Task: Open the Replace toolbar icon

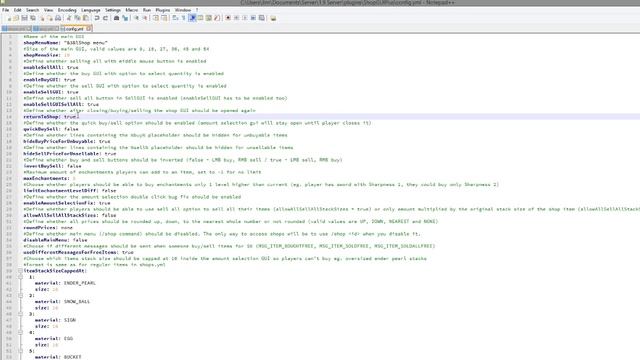Action: tap(125, 18)
